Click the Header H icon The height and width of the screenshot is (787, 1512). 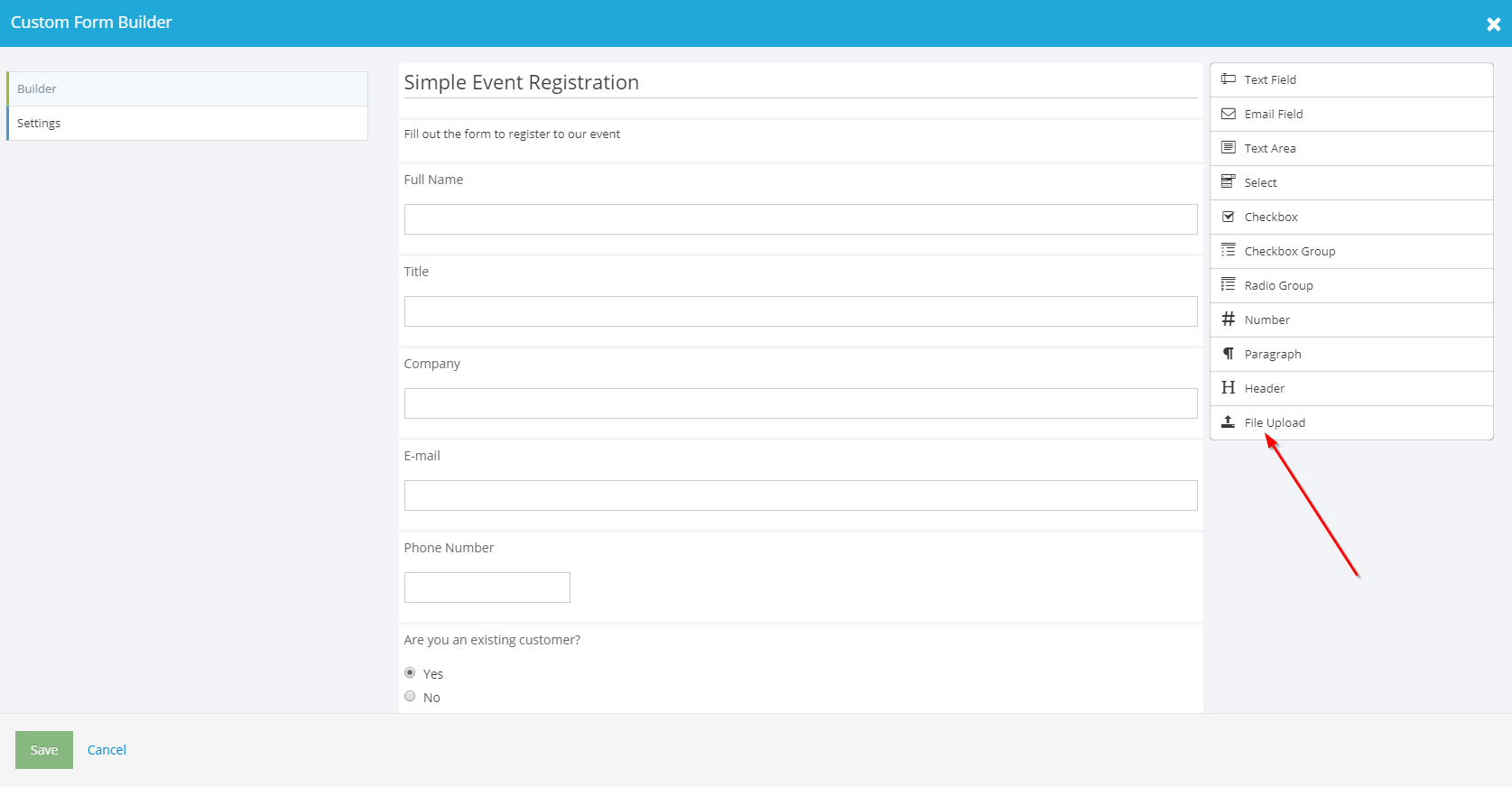point(1228,388)
